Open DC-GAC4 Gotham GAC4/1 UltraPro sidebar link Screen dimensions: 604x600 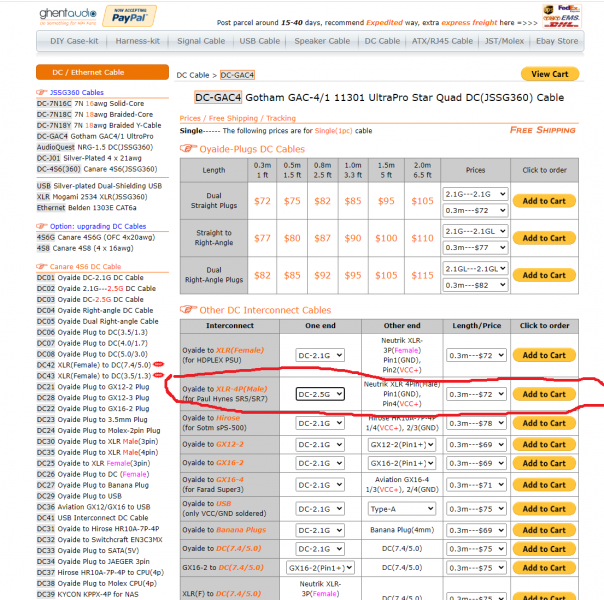(95, 136)
